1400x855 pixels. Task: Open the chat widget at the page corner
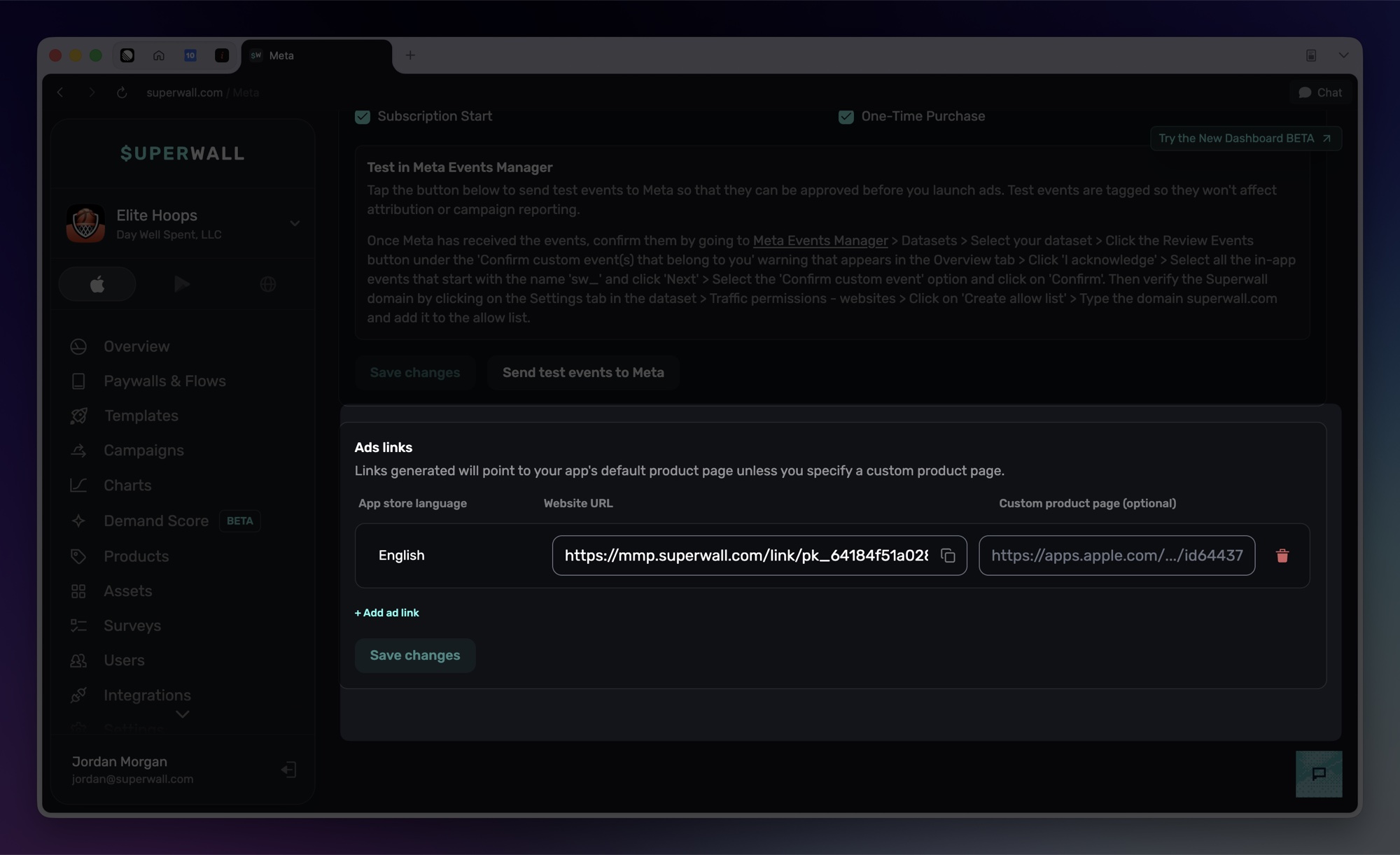1319,774
